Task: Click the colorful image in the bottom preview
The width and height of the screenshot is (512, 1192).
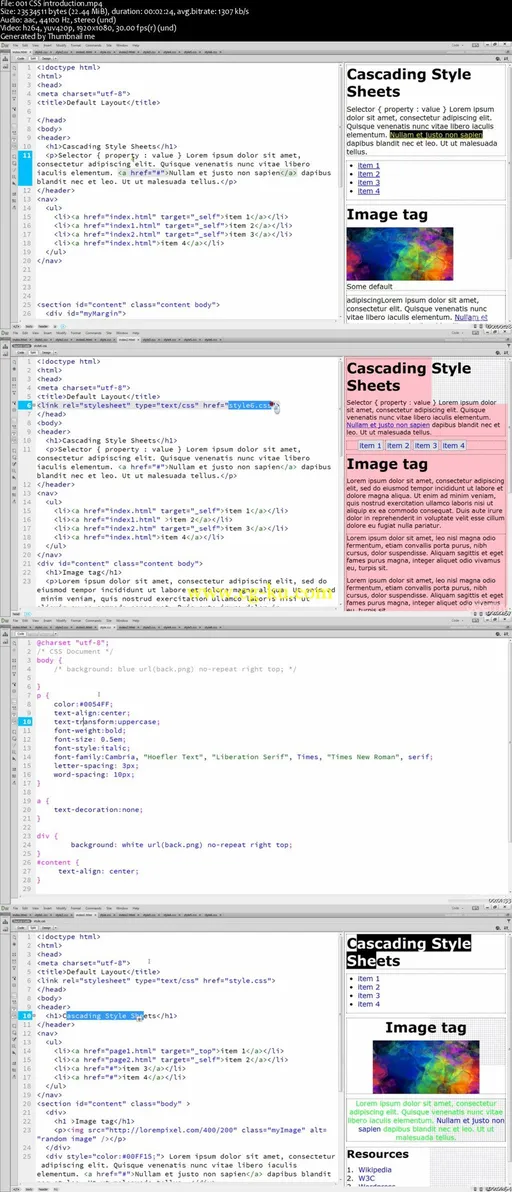Action: click(425, 1067)
